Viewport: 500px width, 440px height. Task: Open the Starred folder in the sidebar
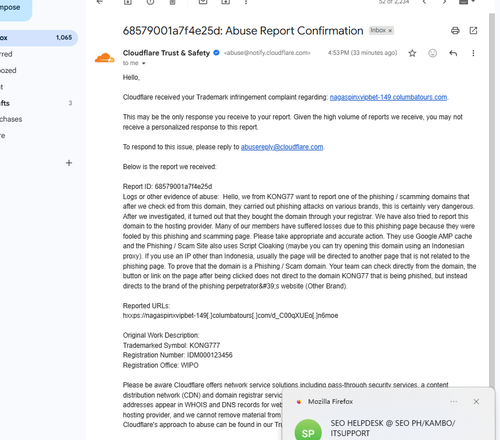pos(6,54)
